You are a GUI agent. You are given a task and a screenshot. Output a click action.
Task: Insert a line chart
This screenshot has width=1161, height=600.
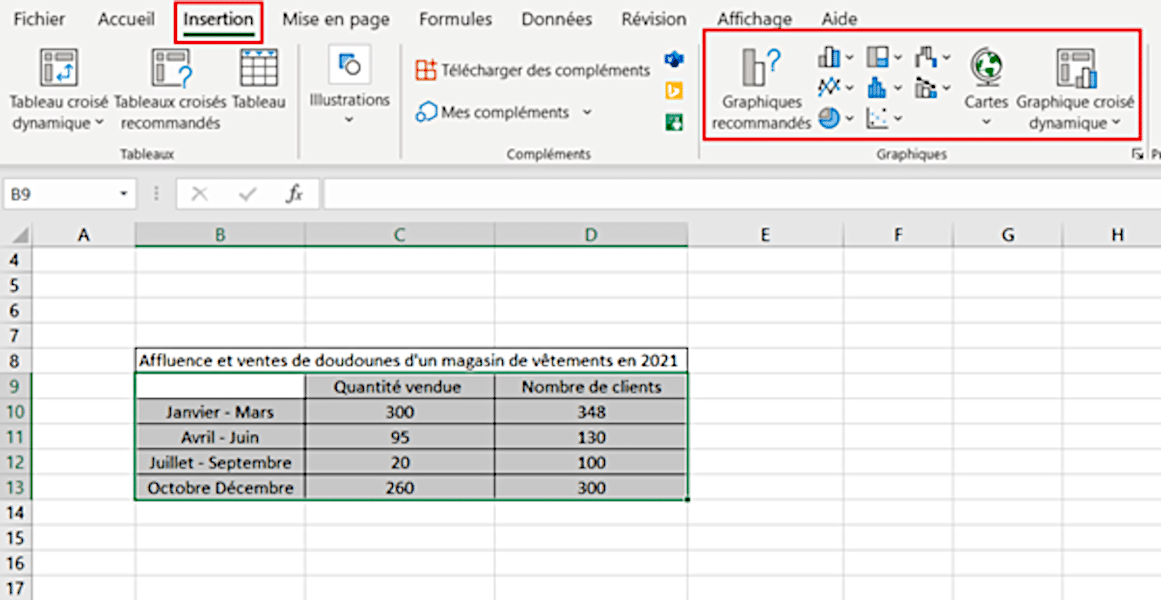[x=828, y=87]
